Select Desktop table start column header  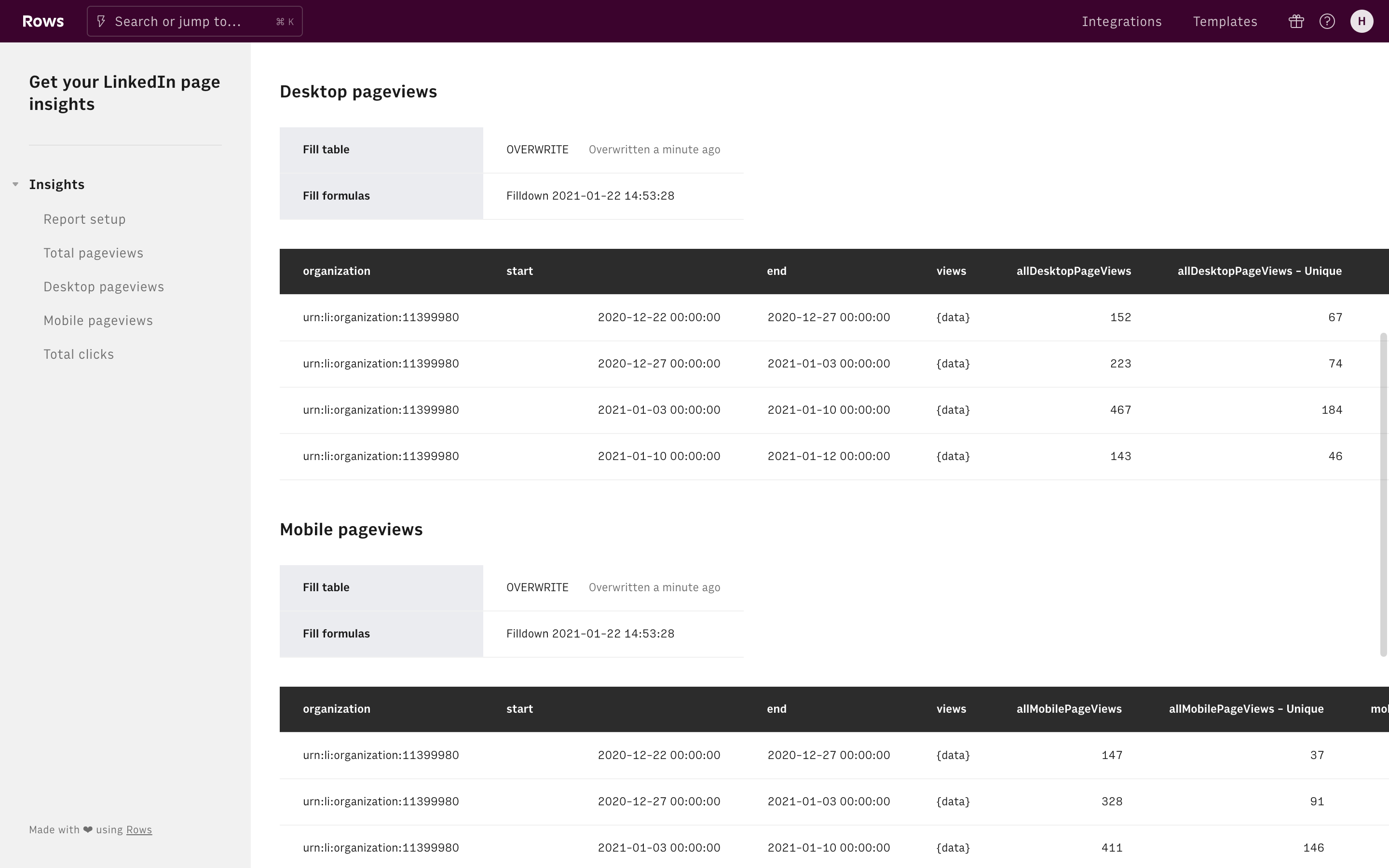[x=519, y=271]
